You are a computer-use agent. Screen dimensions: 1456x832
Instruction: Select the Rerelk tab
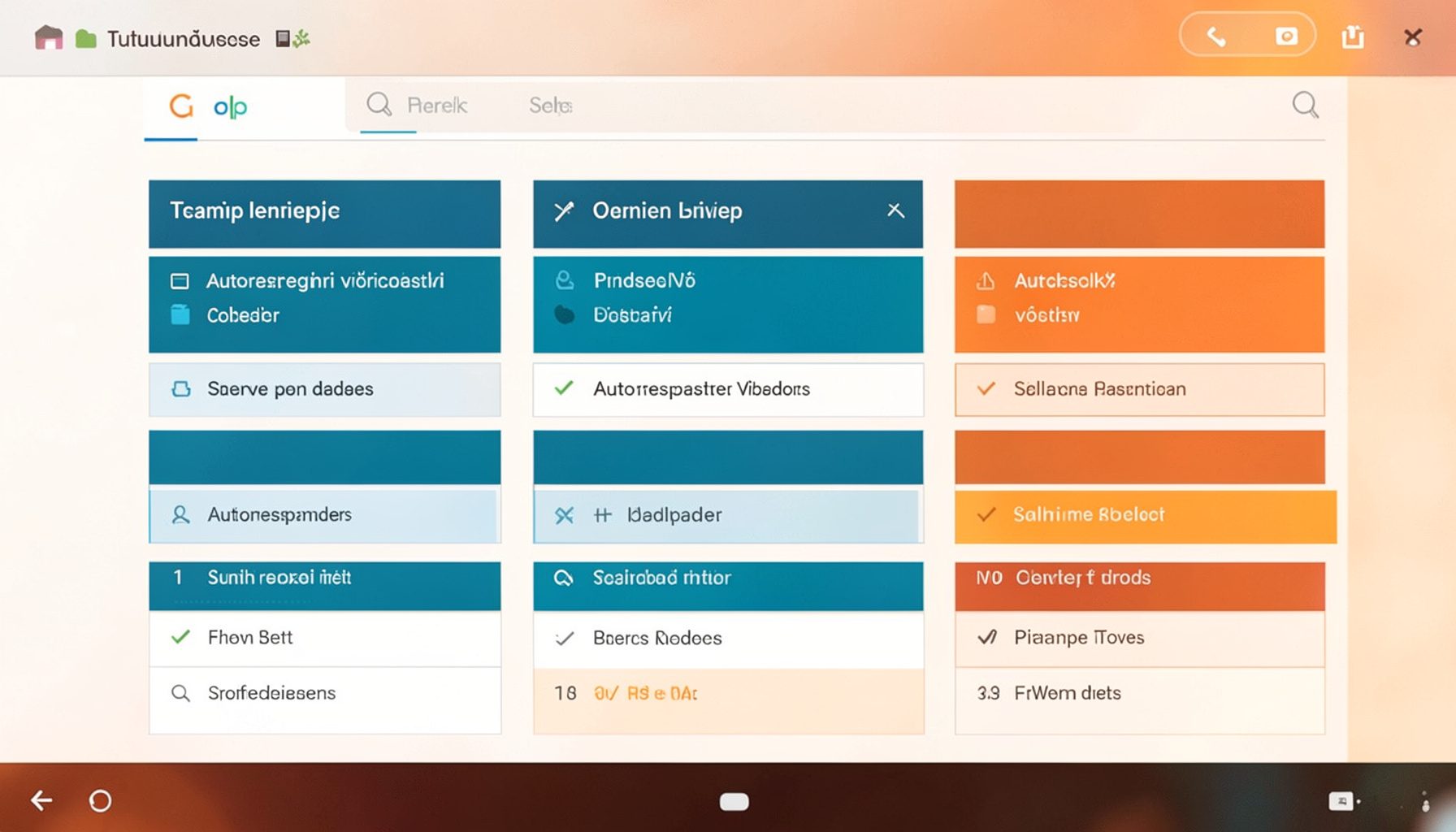pos(437,105)
